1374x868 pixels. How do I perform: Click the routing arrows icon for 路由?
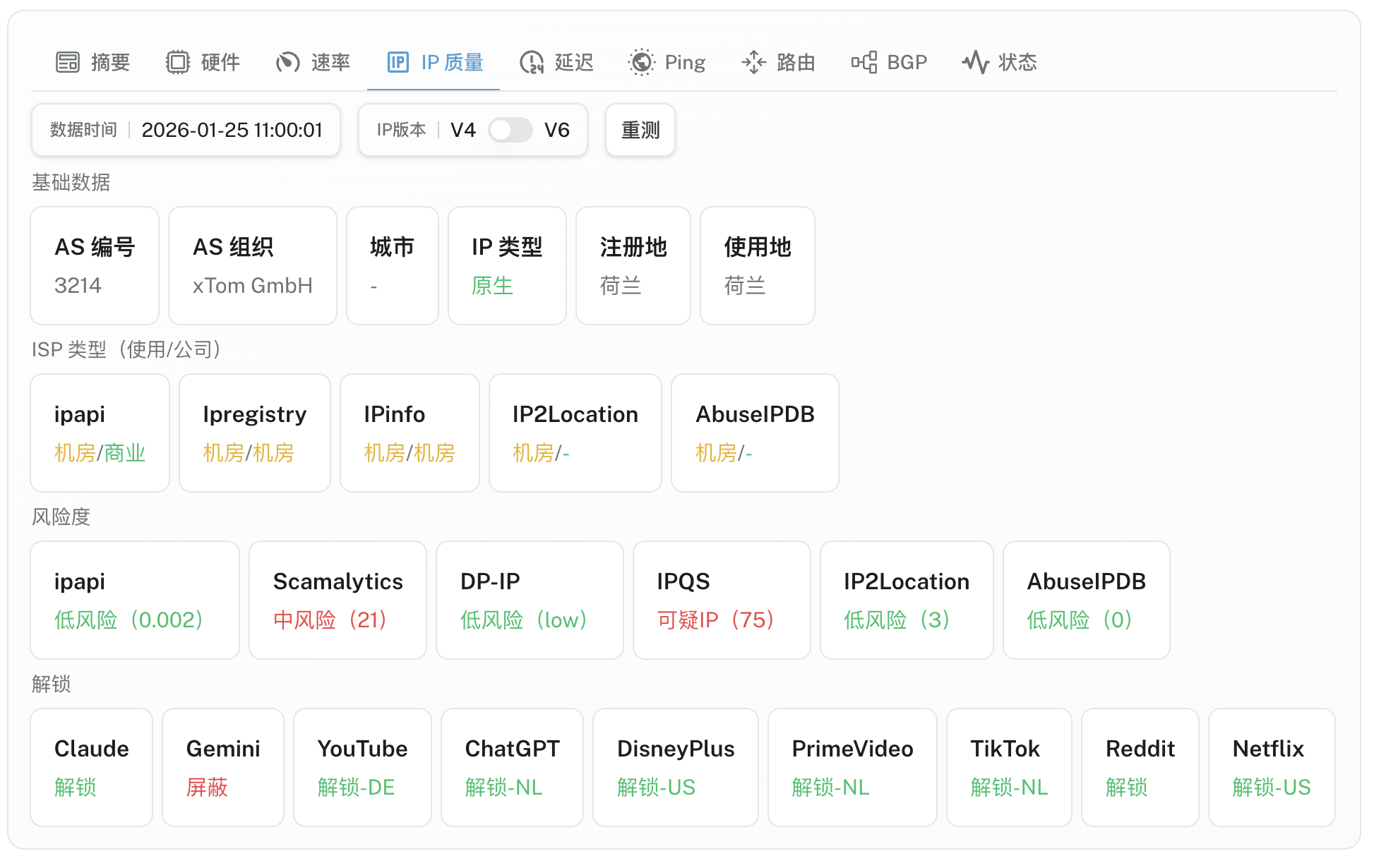tap(753, 62)
